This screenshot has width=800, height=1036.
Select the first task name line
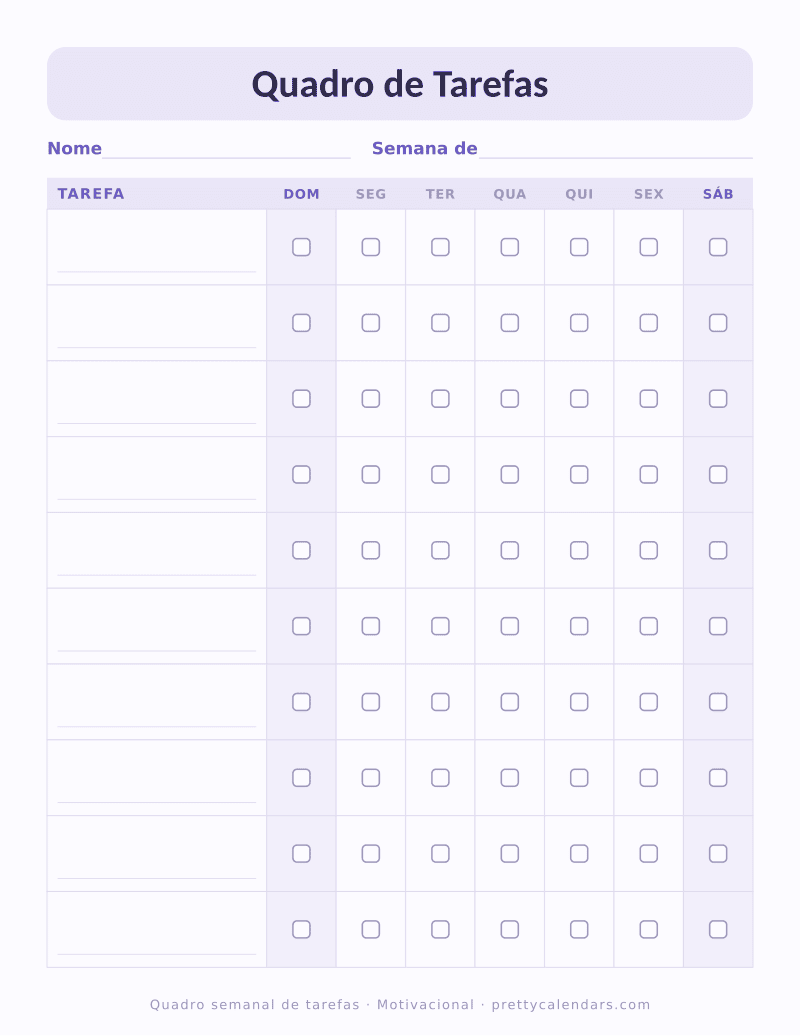click(x=157, y=271)
